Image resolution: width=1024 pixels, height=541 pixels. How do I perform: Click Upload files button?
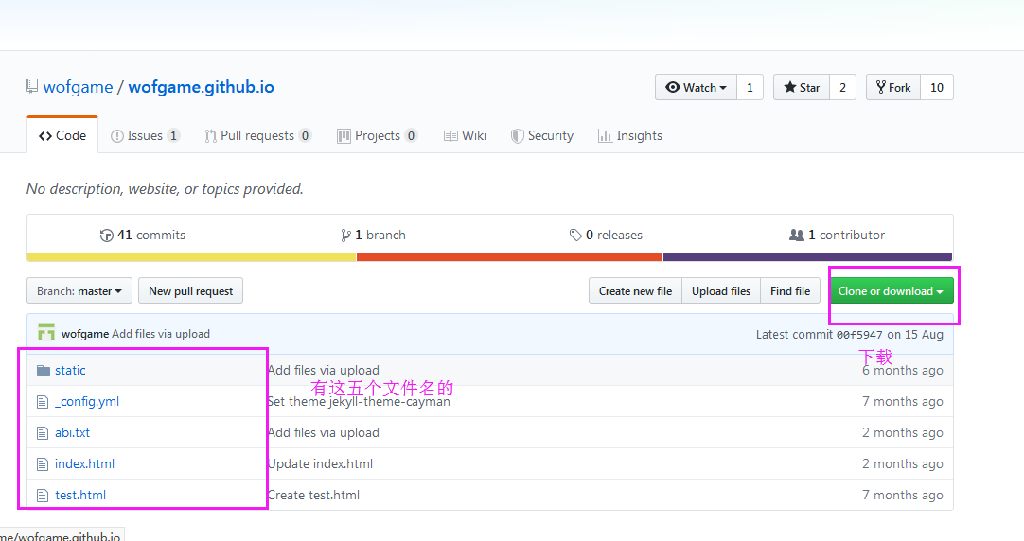click(x=721, y=291)
